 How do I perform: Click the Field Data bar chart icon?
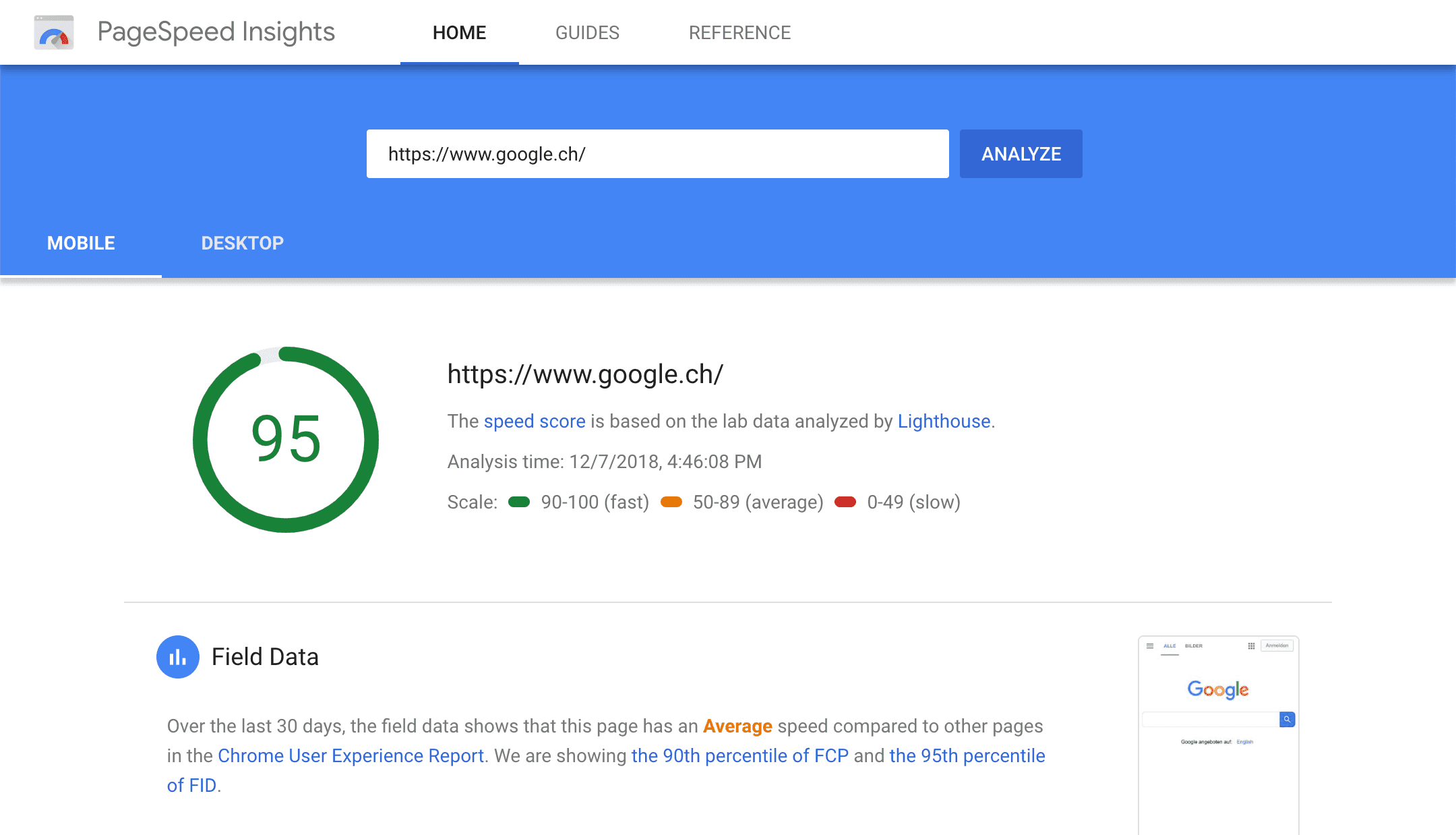click(178, 657)
